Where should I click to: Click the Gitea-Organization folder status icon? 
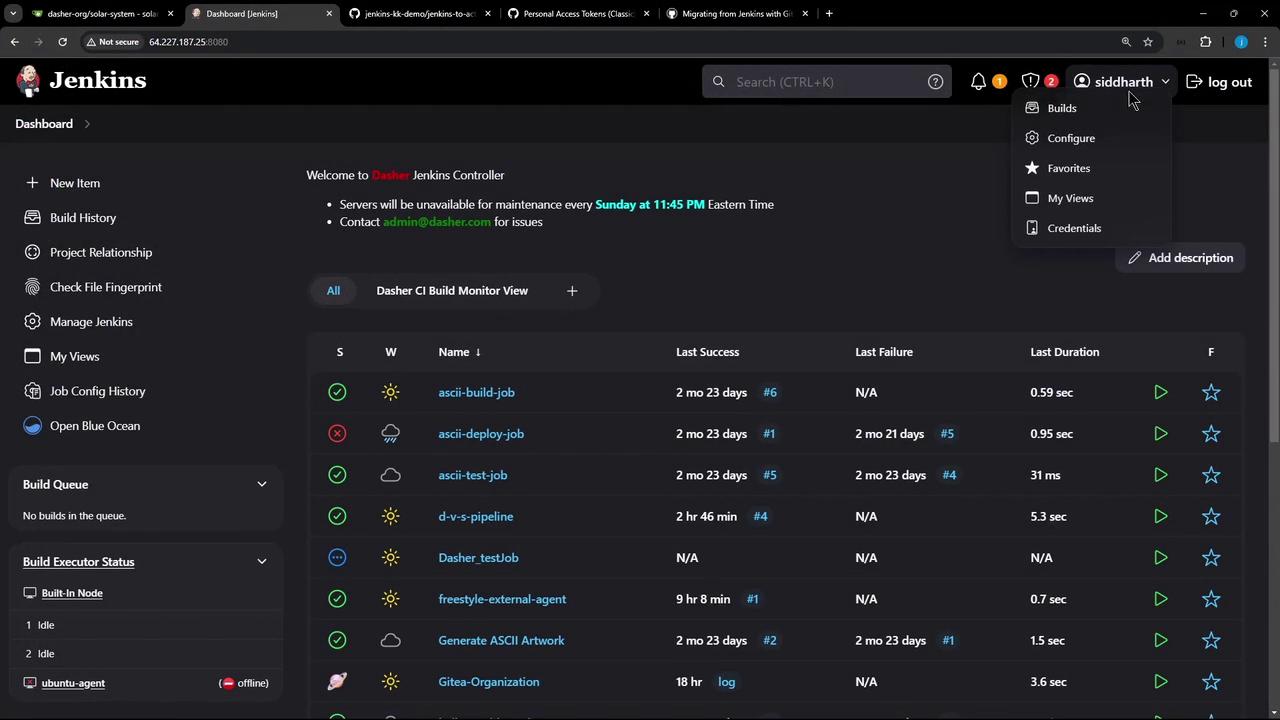(337, 682)
